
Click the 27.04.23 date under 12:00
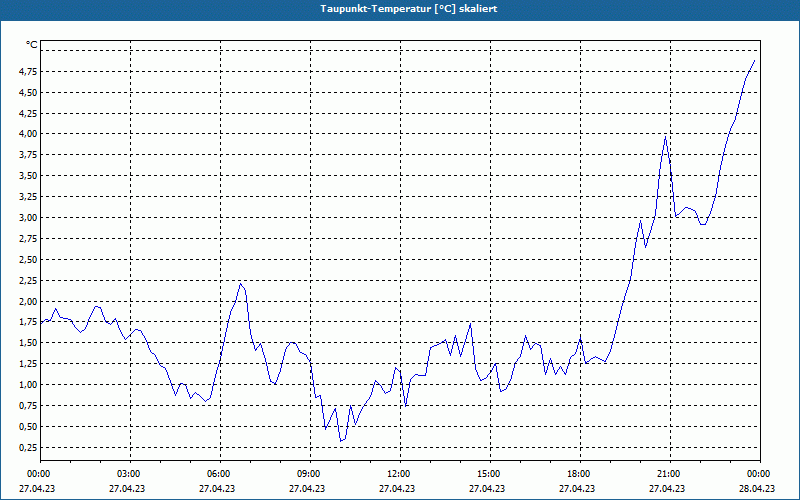(x=397, y=488)
